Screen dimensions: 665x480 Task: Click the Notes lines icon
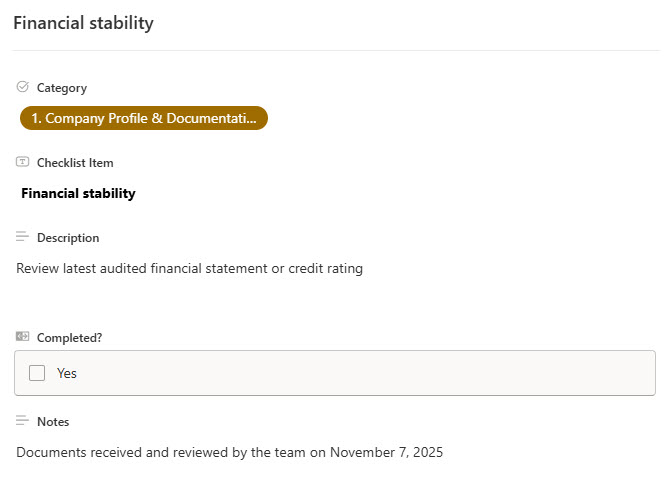23,421
